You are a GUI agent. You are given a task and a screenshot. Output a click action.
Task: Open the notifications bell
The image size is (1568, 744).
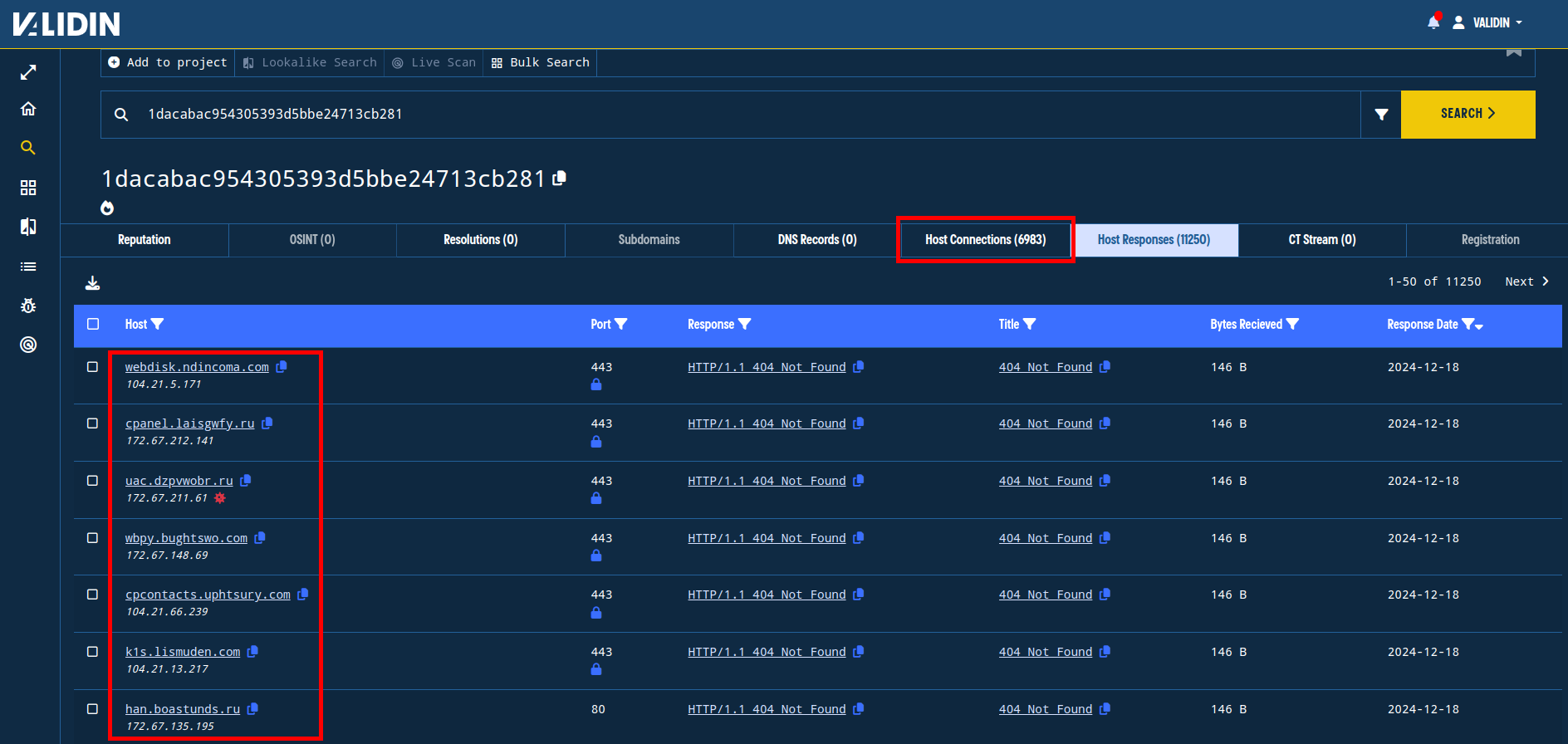1433,22
